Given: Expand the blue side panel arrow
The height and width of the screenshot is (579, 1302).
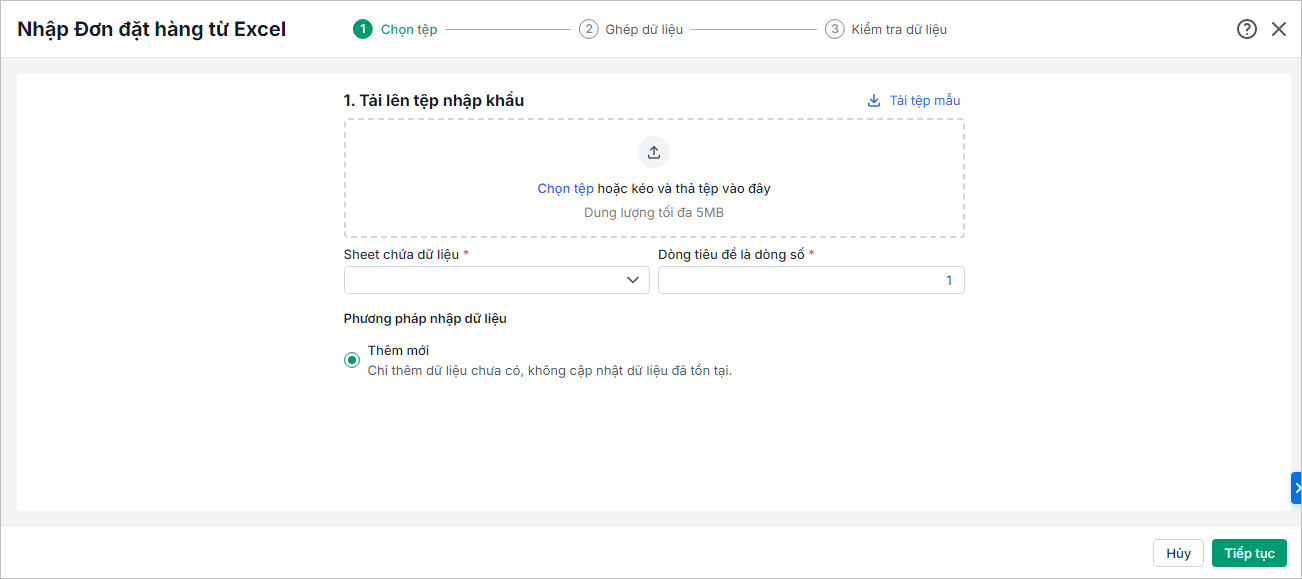Looking at the screenshot, I should coord(1296,488).
